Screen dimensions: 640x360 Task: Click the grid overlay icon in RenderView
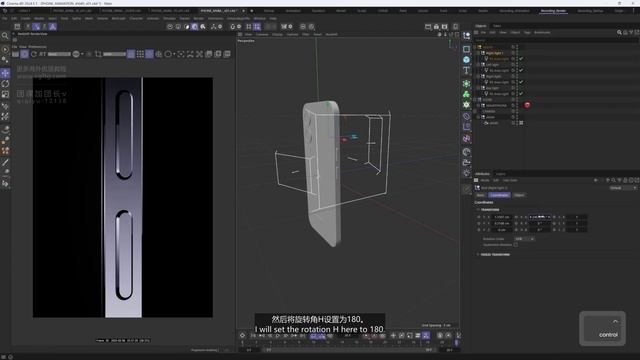[140, 54]
